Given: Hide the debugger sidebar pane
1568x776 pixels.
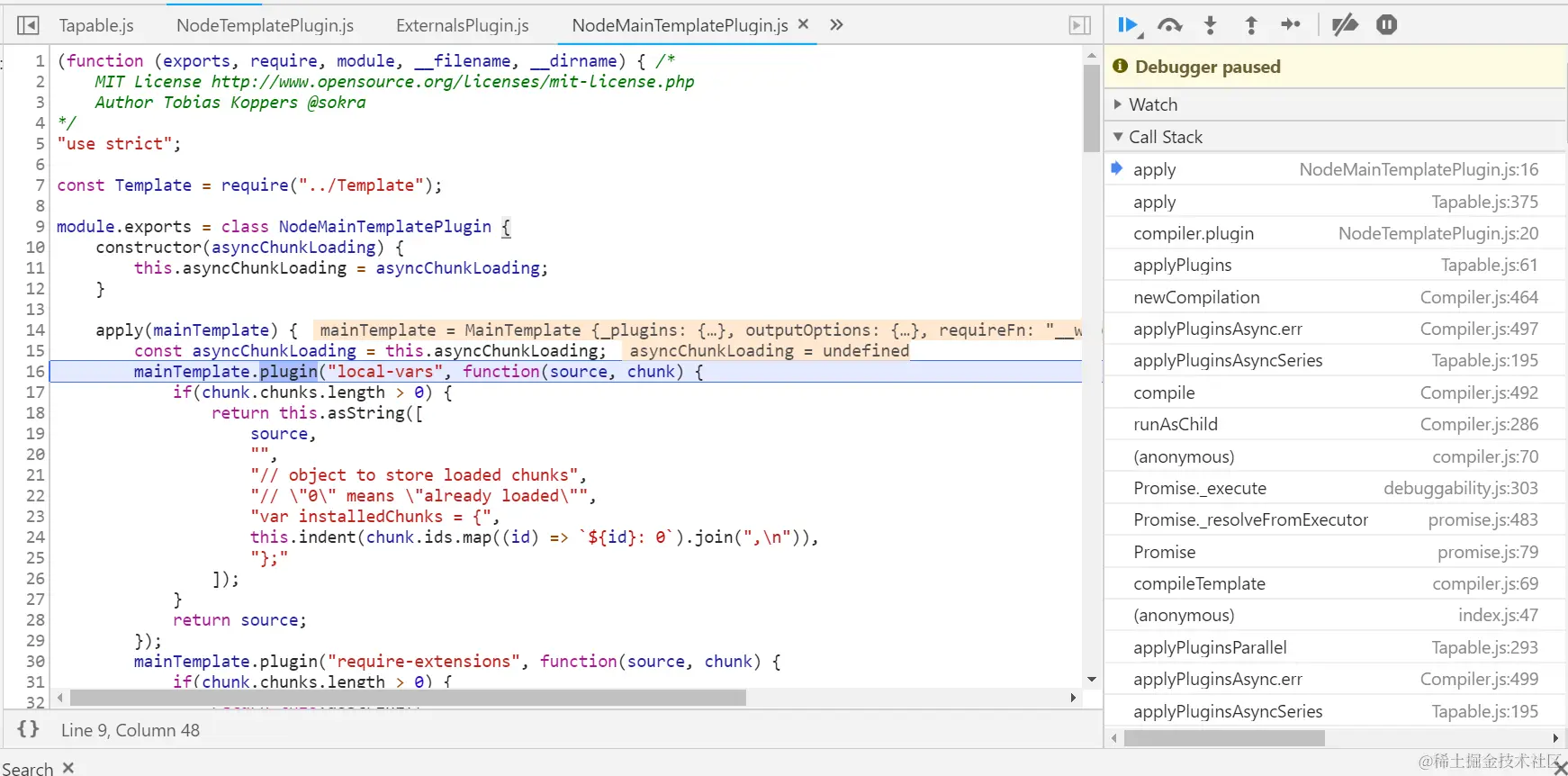Looking at the screenshot, I should coord(1080,25).
